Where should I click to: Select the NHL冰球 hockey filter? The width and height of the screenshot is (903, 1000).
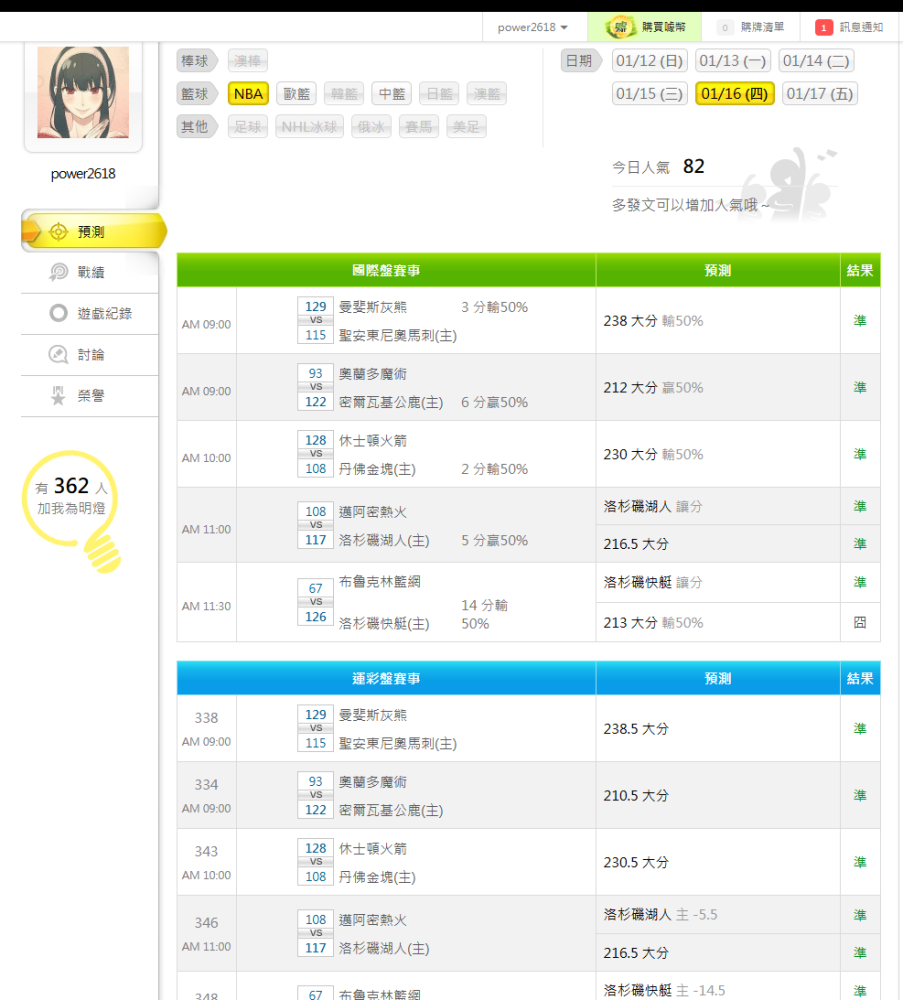click(x=309, y=127)
